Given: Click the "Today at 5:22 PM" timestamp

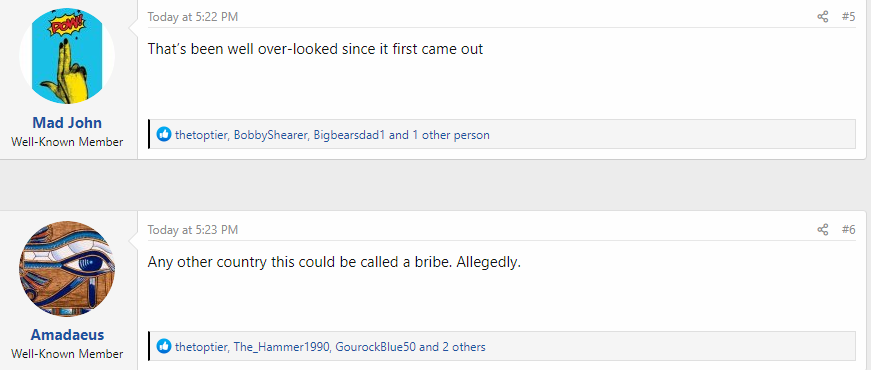Looking at the screenshot, I should coord(193,17).
